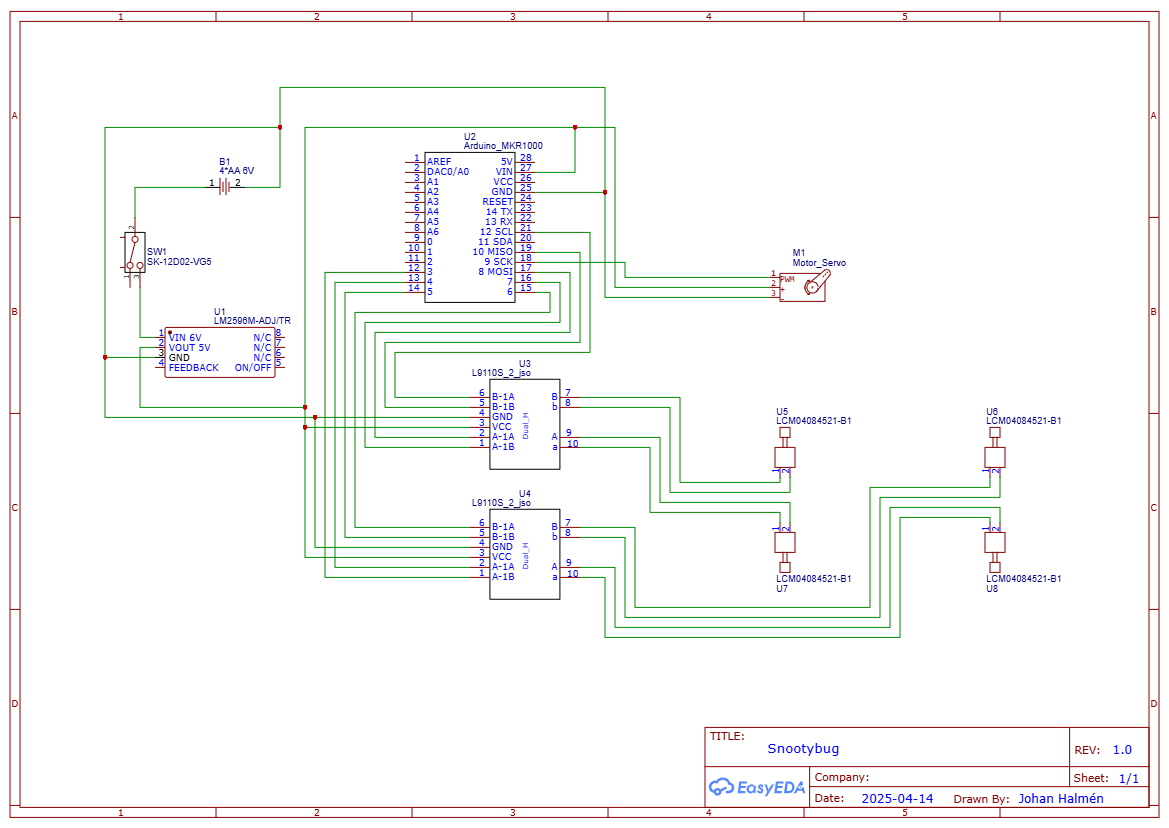Click the '8 MOSI' pin label

click(495, 271)
